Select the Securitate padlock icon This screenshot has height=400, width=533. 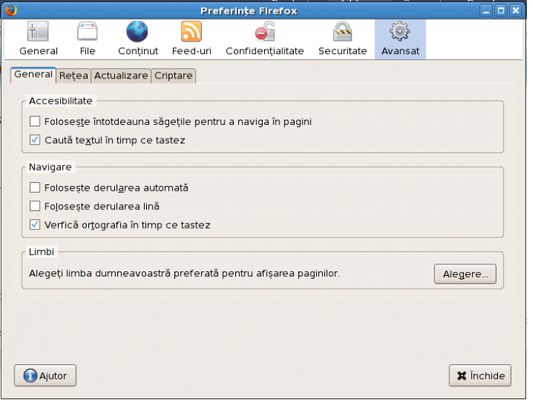343,32
